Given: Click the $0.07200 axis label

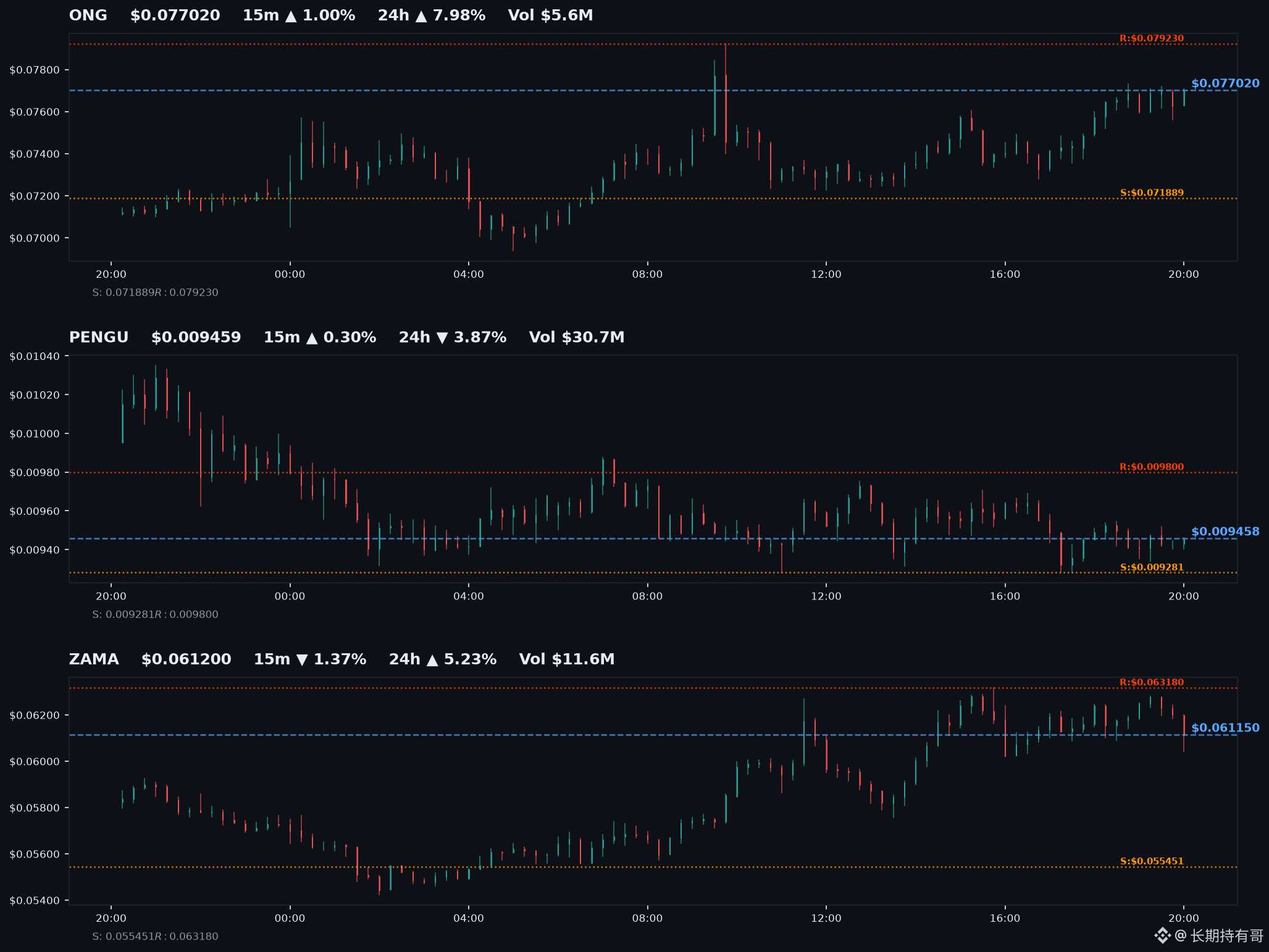Looking at the screenshot, I should pos(35,196).
